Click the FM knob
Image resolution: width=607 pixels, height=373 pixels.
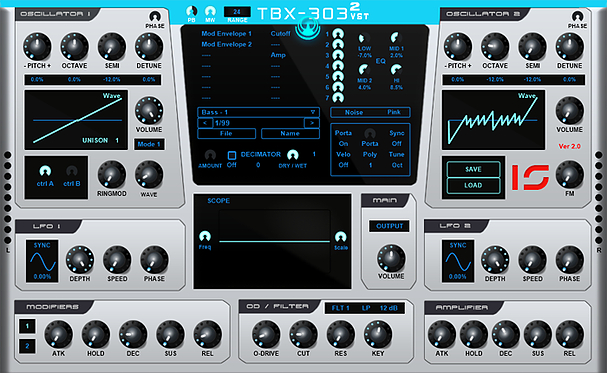pos(569,175)
